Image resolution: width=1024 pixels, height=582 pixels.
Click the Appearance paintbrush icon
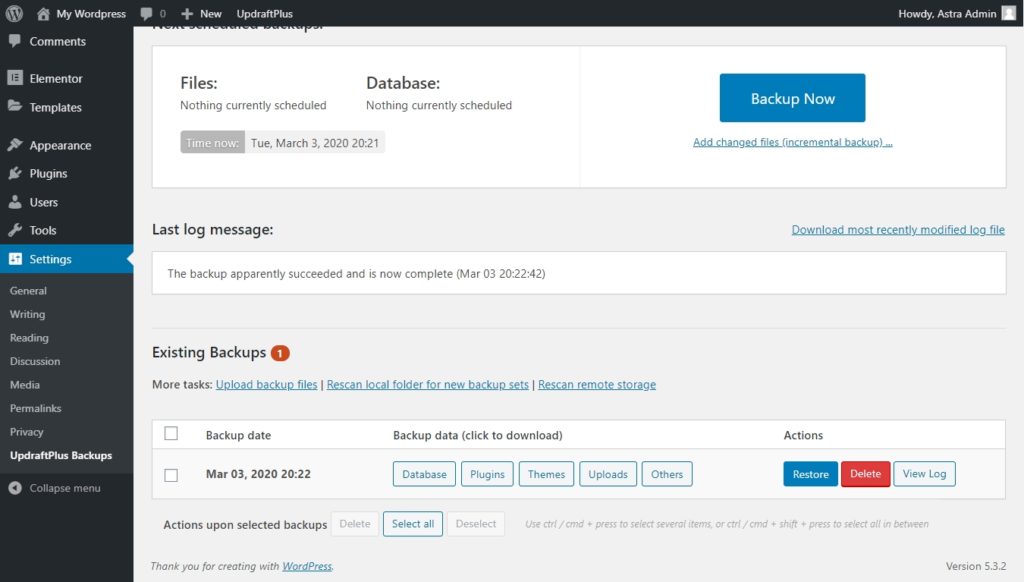click(x=15, y=144)
